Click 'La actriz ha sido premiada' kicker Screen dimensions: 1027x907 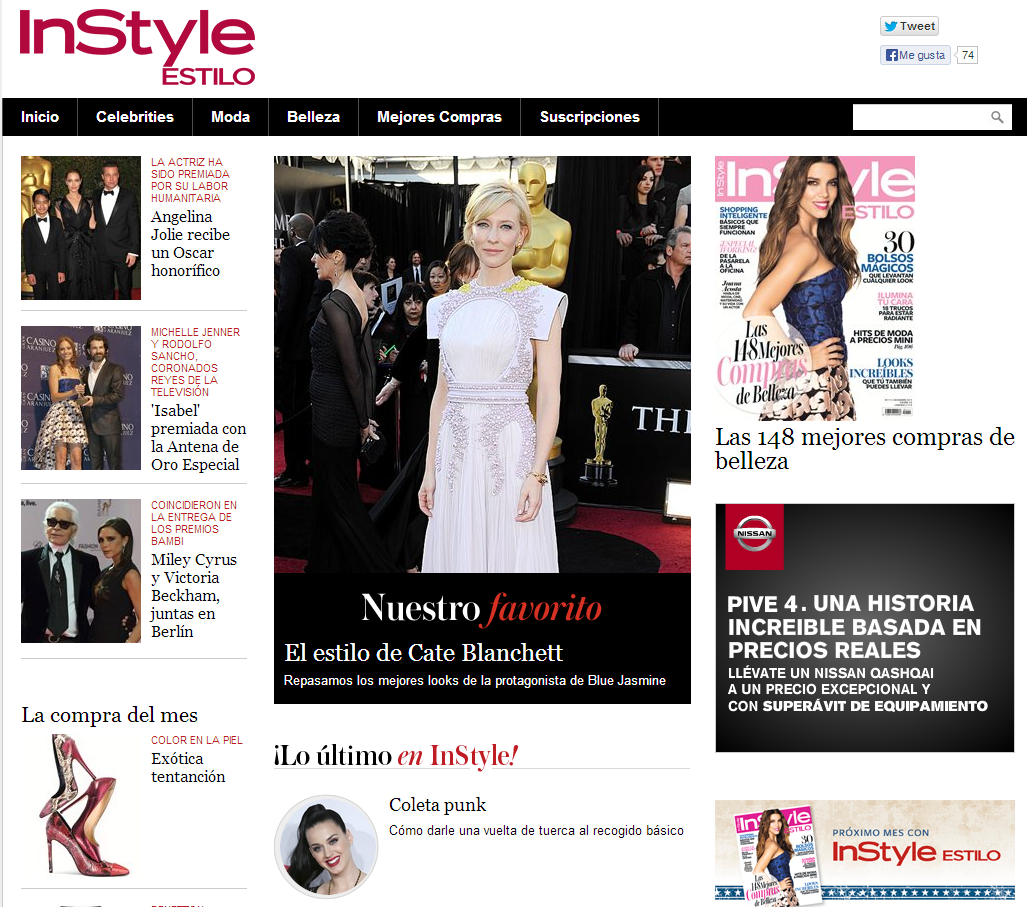(190, 180)
